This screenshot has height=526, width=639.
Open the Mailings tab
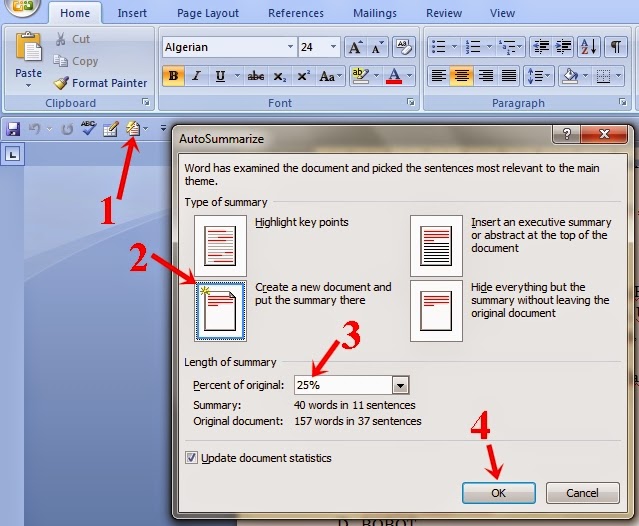coord(375,13)
